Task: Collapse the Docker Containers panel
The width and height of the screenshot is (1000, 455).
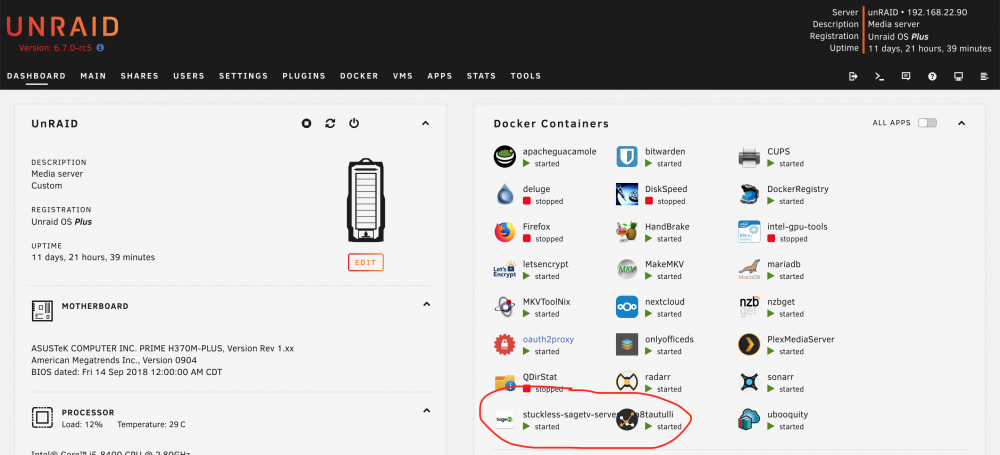Action: point(962,123)
